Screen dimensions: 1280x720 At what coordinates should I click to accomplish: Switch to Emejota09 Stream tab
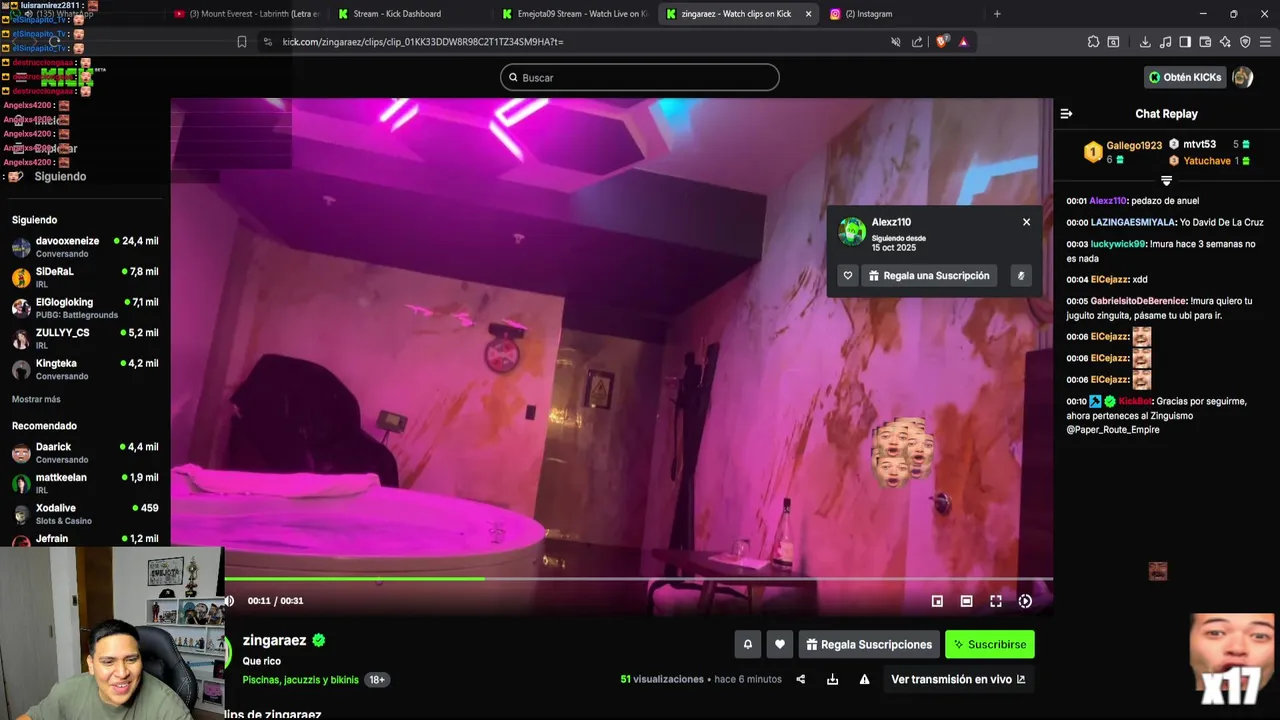click(x=575, y=14)
